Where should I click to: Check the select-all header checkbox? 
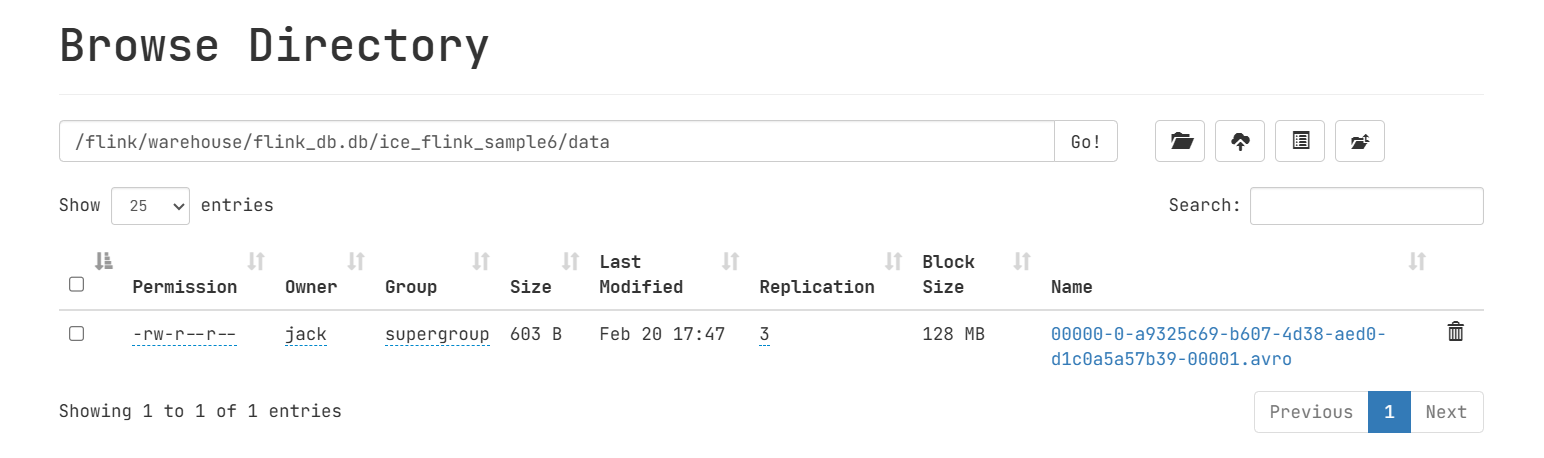click(76, 284)
